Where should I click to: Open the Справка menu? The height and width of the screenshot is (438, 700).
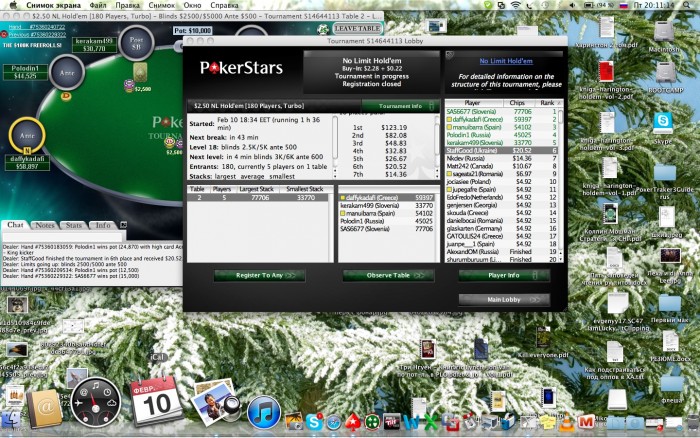pyautogui.click(x=224, y=5)
